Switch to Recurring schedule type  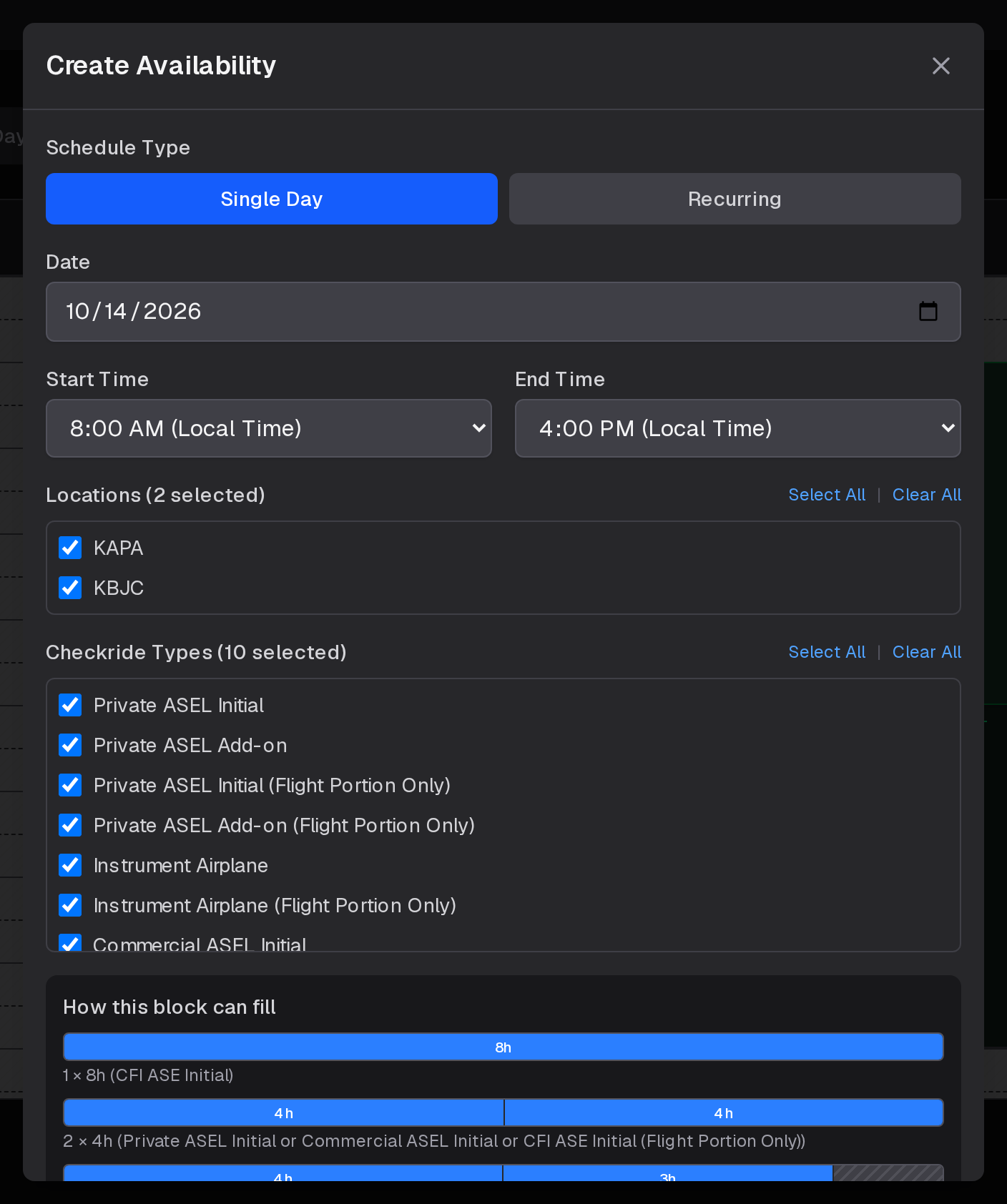click(x=735, y=199)
